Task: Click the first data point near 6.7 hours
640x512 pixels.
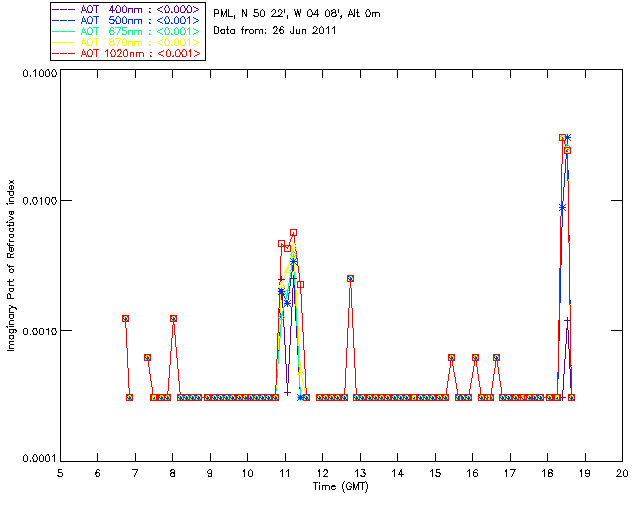Action: click(125, 318)
